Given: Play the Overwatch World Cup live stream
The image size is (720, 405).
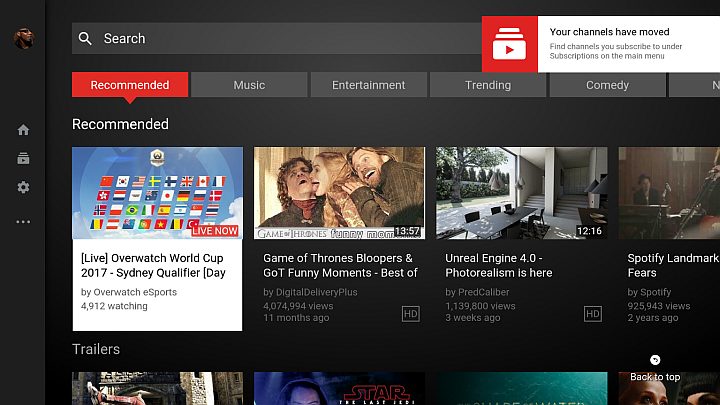Looking at the screenshot, I should point(157,194).
